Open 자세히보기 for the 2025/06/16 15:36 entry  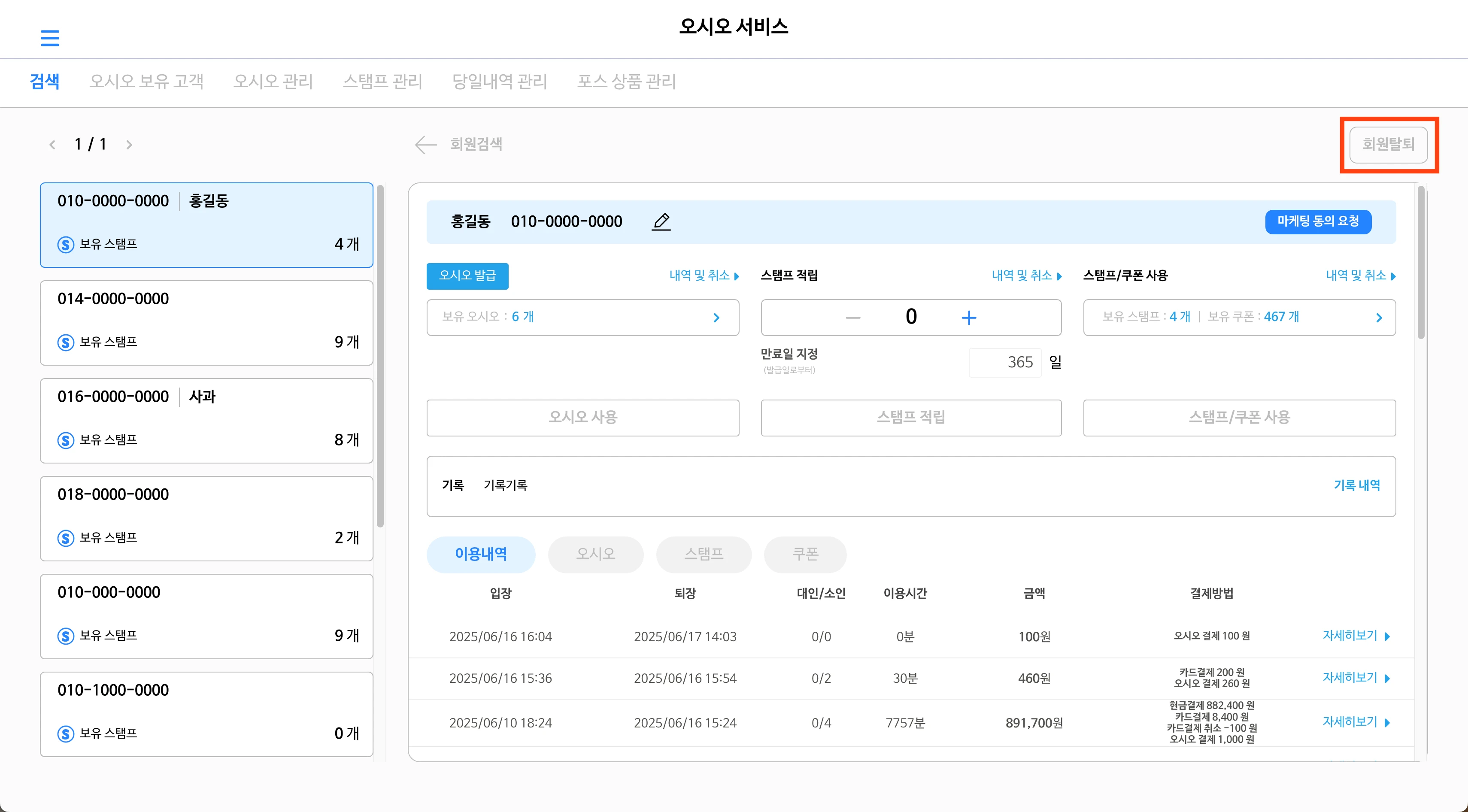pyautogui.click(x=1356, y=678)
